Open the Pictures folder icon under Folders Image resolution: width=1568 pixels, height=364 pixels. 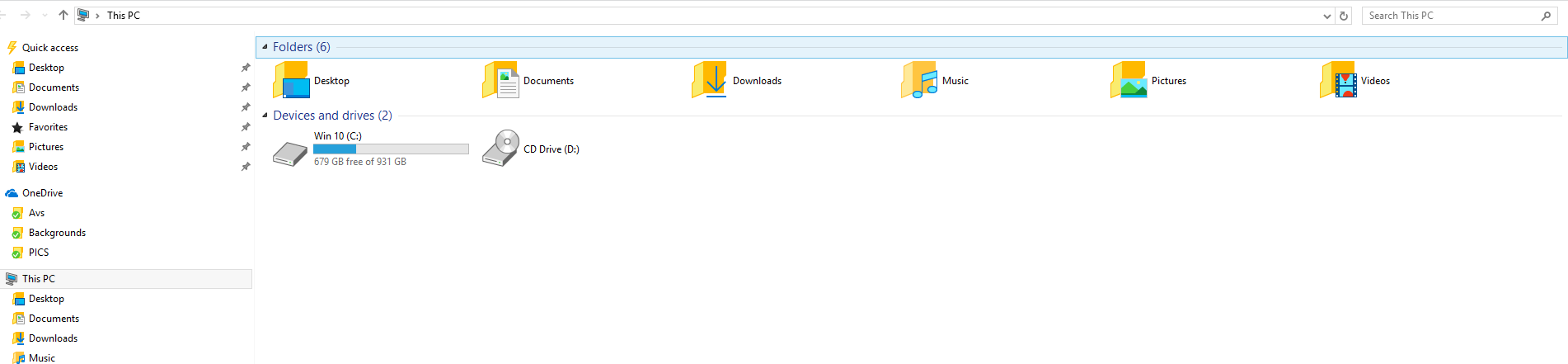tap(1129, 80)
